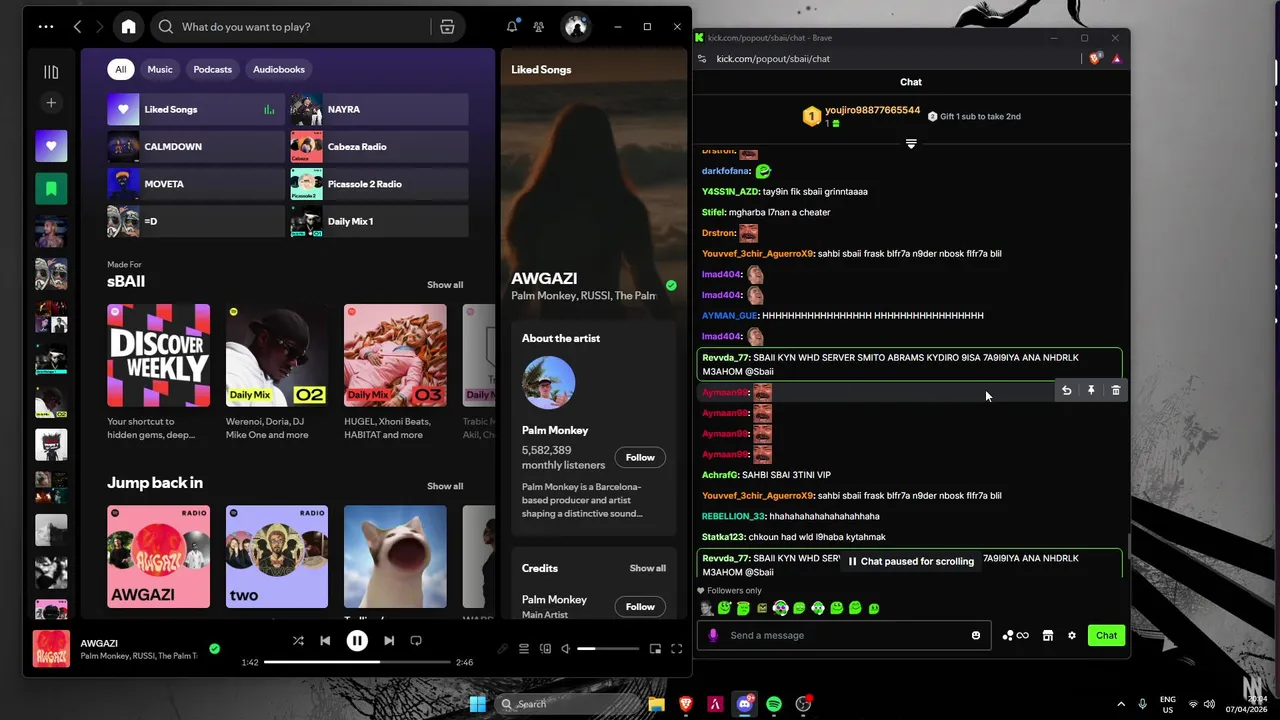Open Daily Mix 02 cover

pos(277,355)
